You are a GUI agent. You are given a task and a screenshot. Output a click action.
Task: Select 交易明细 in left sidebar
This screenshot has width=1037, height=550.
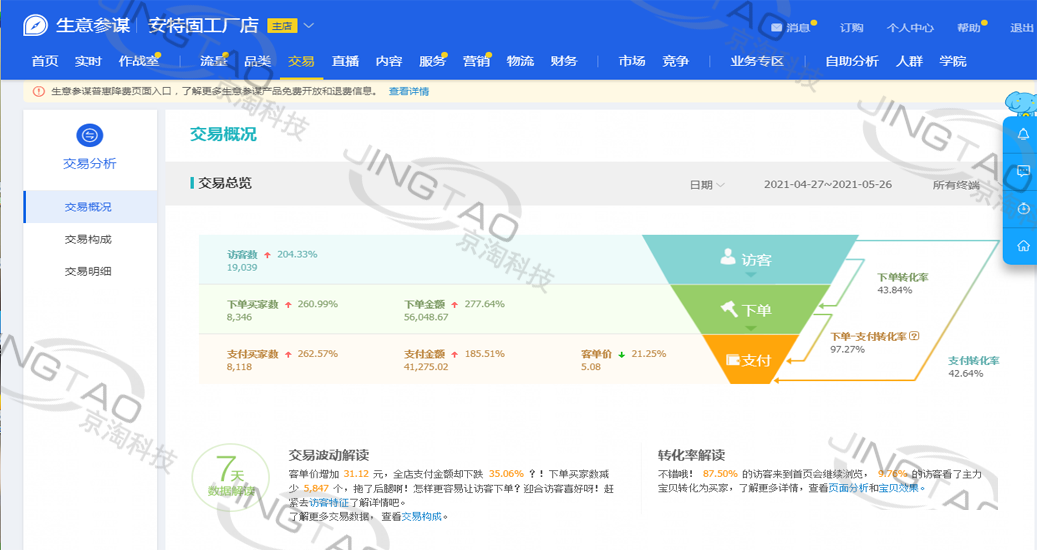coord(88,271)
